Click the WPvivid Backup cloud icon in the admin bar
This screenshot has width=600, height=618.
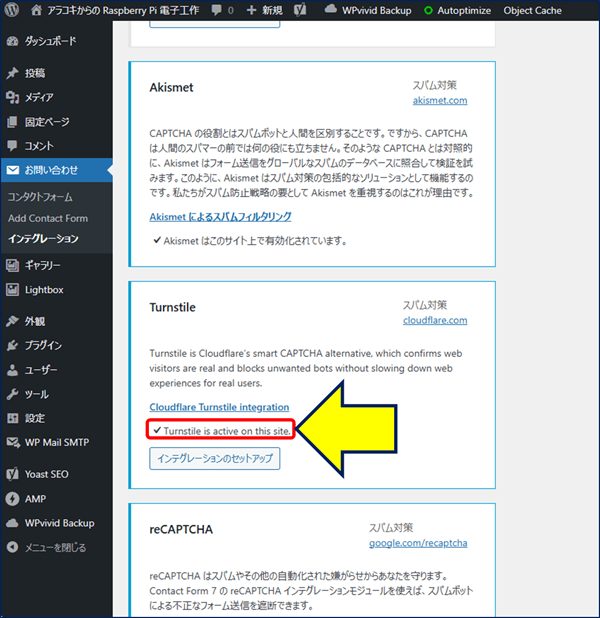330,9
